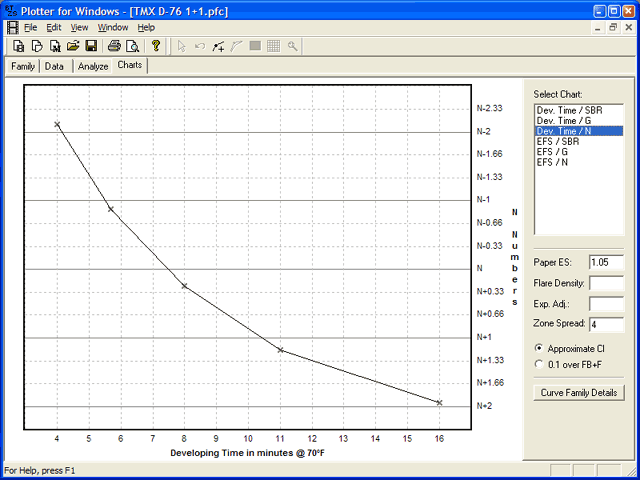Click the "N+2" axis label

(x=484, y=406)
